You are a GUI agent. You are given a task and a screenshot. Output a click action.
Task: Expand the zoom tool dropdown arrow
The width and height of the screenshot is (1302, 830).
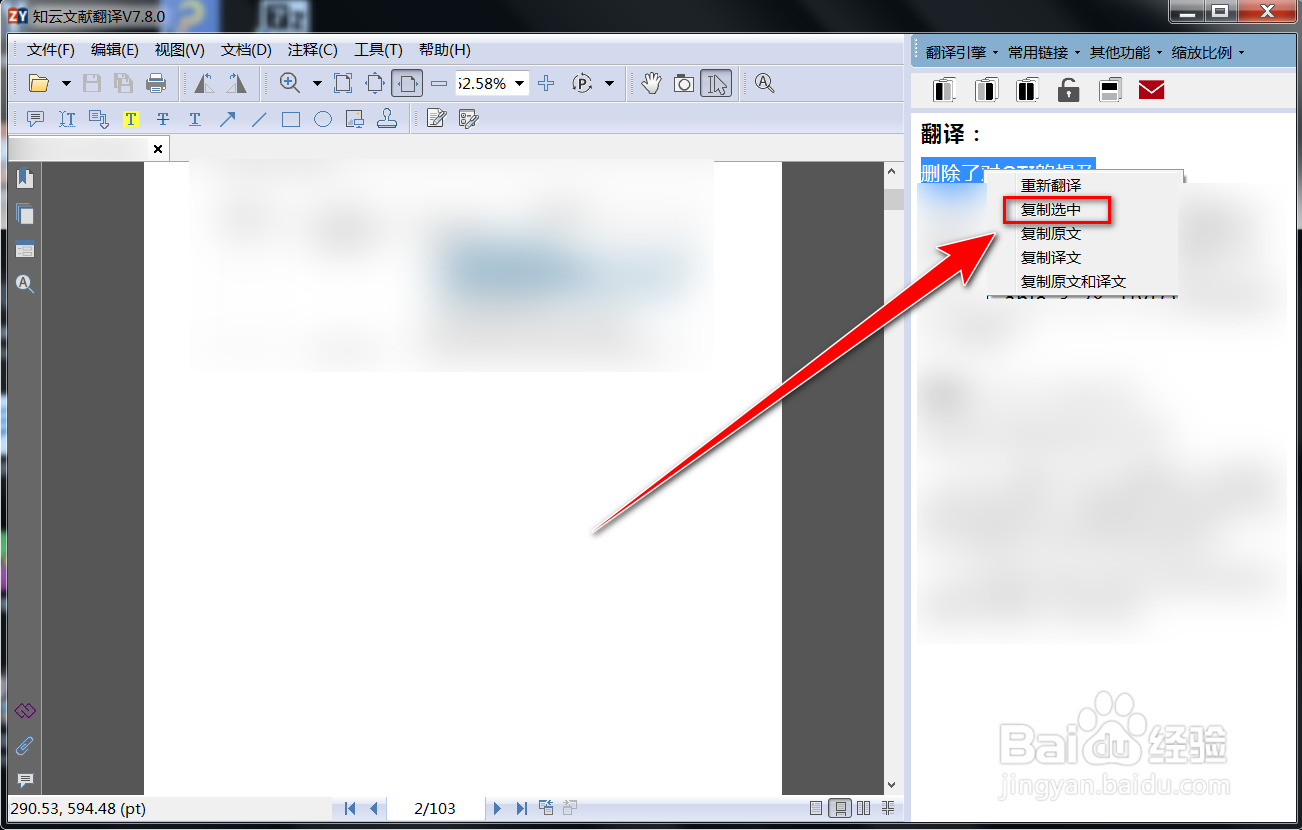tap(317, 84)
